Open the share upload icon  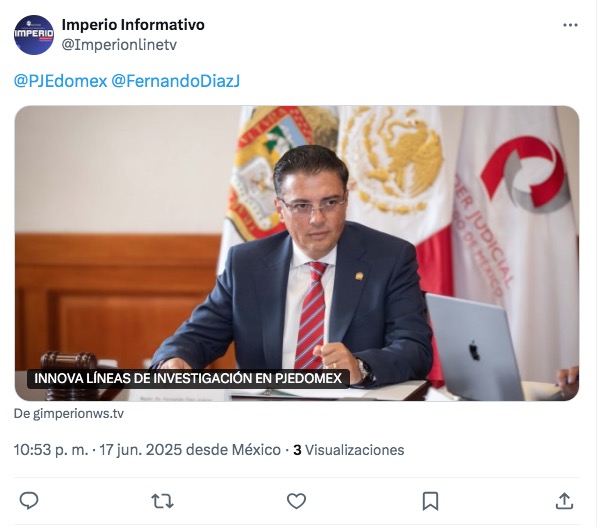click(564, 501)
